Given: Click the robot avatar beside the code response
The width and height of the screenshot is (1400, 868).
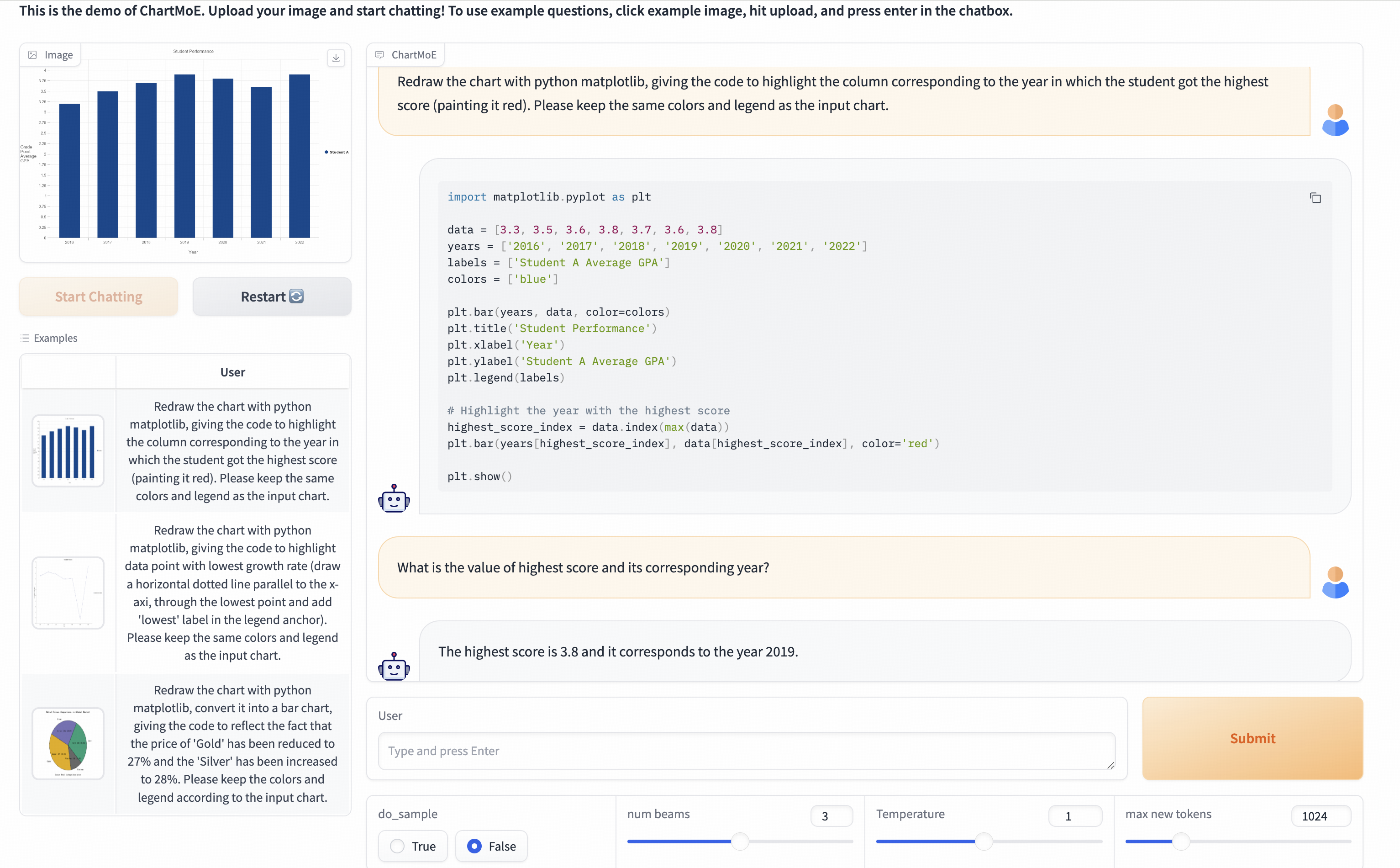Looking at the screenshot, I should [x=394, y=498].
